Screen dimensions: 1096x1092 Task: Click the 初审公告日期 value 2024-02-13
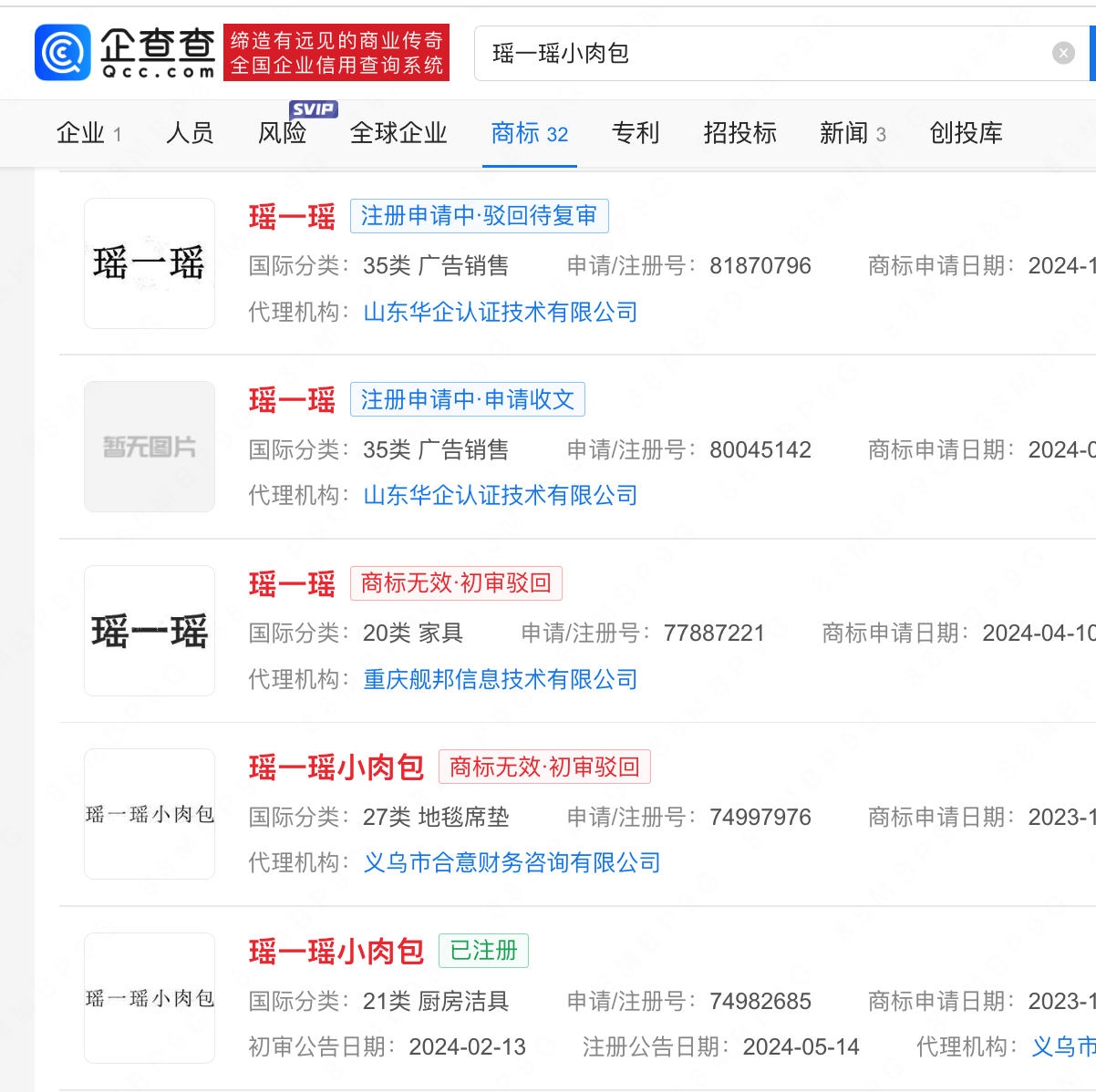click(x=468, y=1047)
